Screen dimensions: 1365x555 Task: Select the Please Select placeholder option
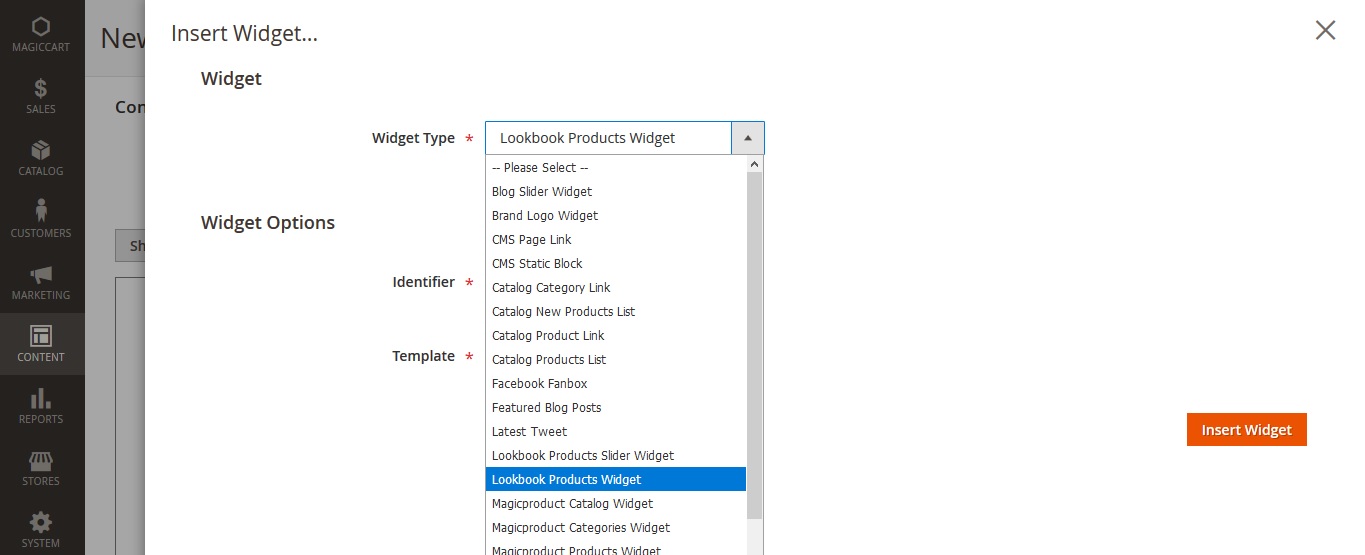pyautogui.click(x=540, y=168)
